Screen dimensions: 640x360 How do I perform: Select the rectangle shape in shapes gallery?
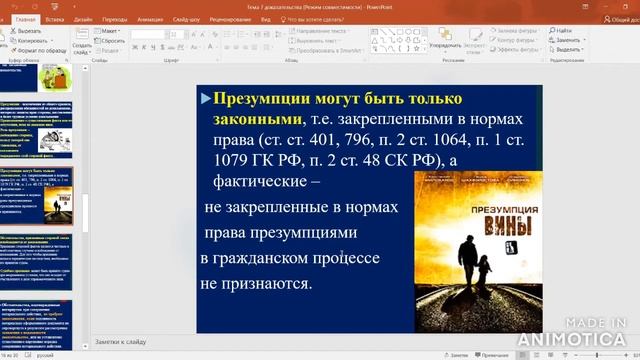(400, 31)
